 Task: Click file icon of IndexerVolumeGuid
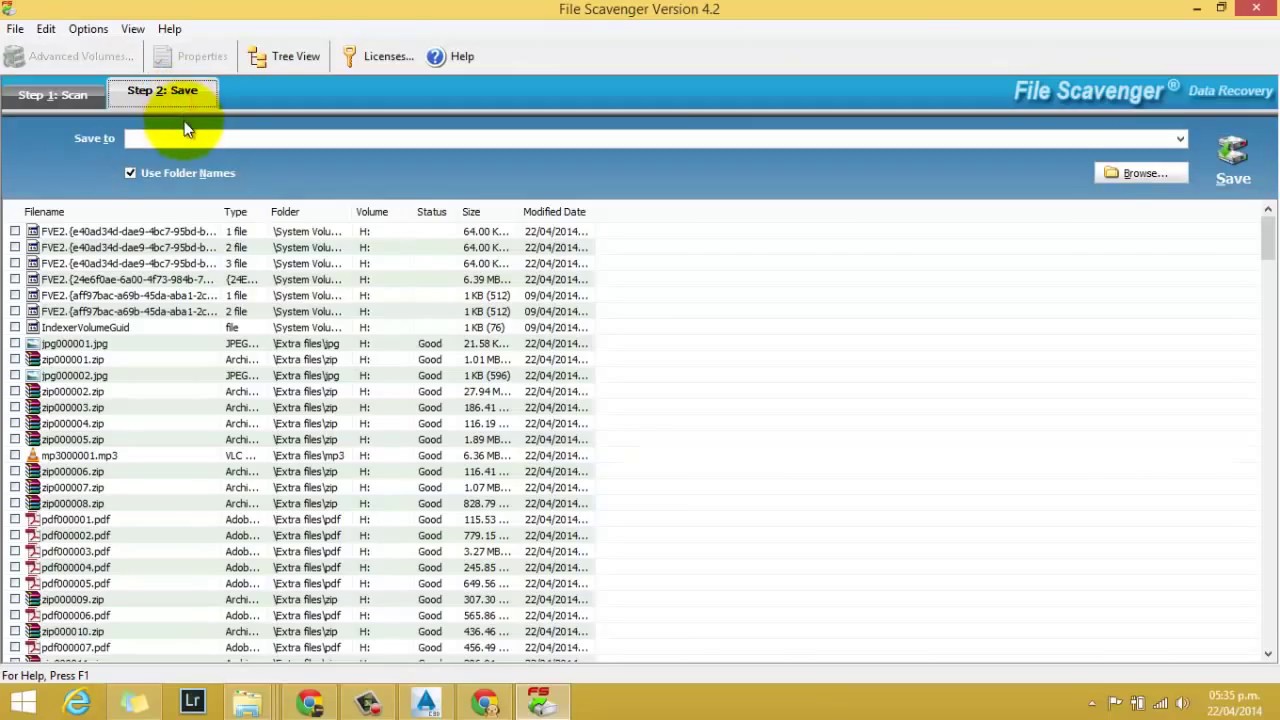33,328
